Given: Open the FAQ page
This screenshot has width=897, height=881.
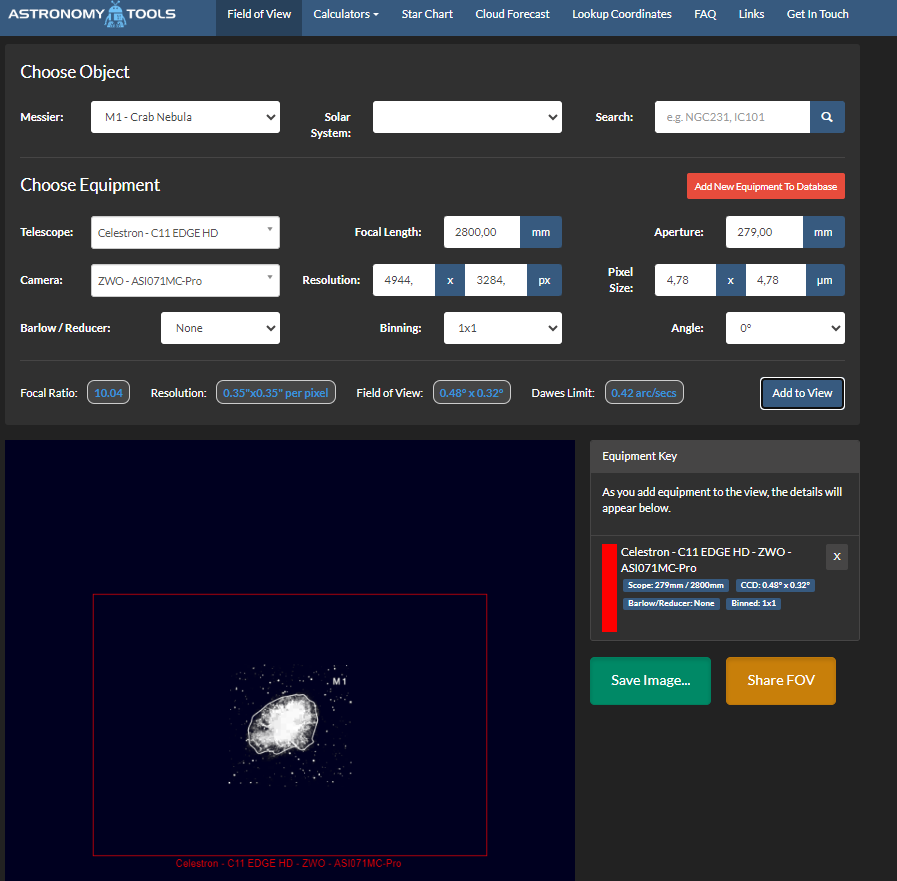Looking at the screenshot, I should [705, 14].
